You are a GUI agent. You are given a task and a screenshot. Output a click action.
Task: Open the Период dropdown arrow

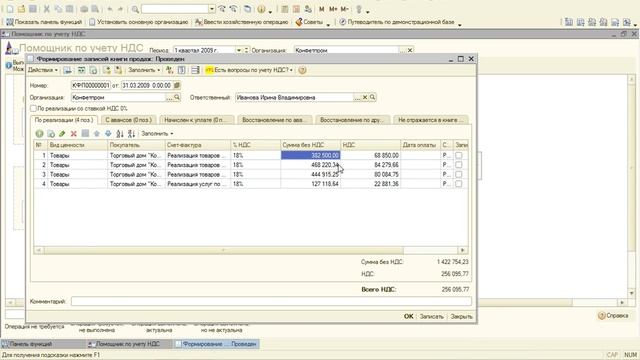[x=239, y=50]
